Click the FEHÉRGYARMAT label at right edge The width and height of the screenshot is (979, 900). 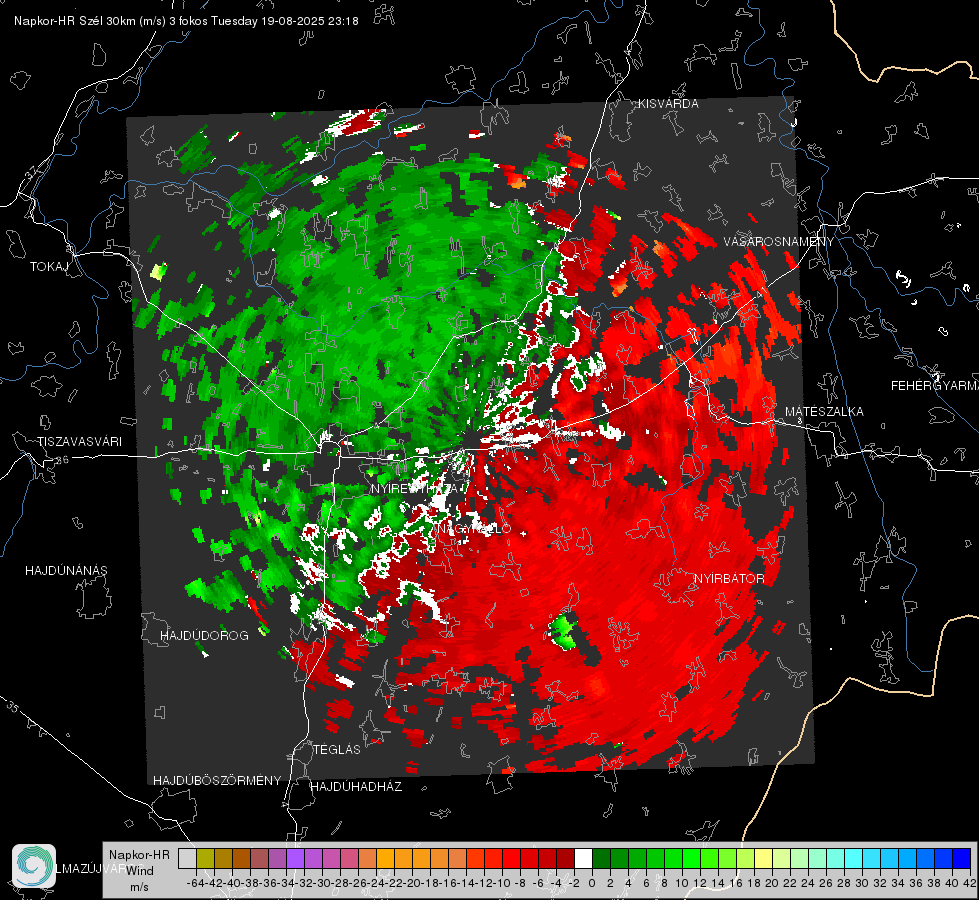[x=934, y=386]
